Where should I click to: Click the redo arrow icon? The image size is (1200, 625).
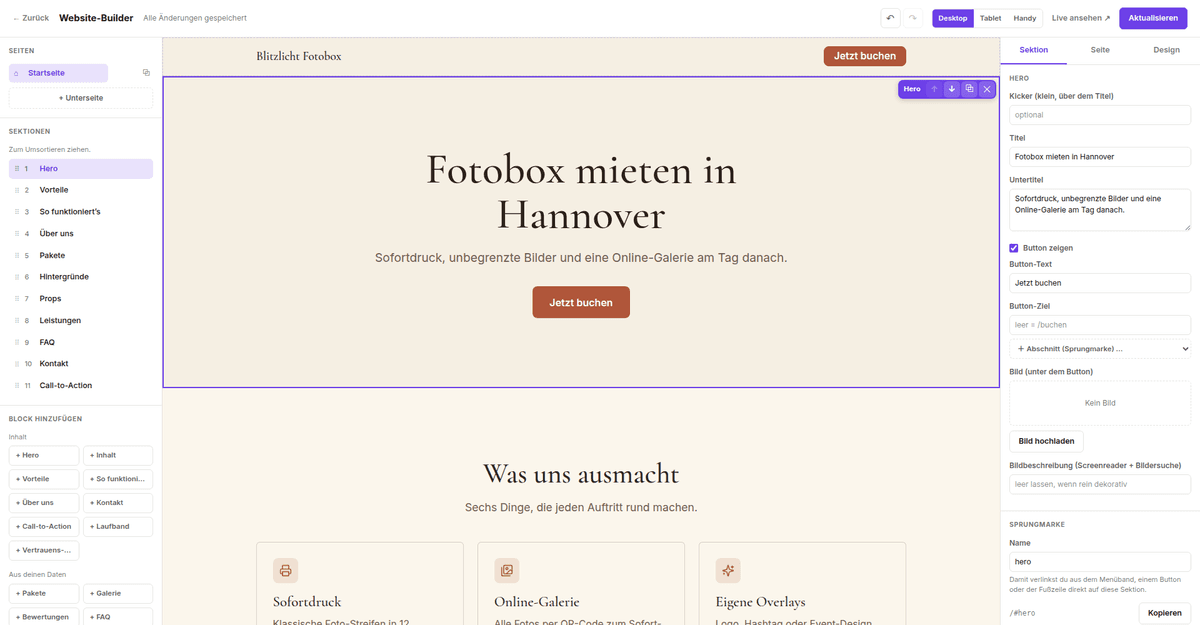pos(912,18)
